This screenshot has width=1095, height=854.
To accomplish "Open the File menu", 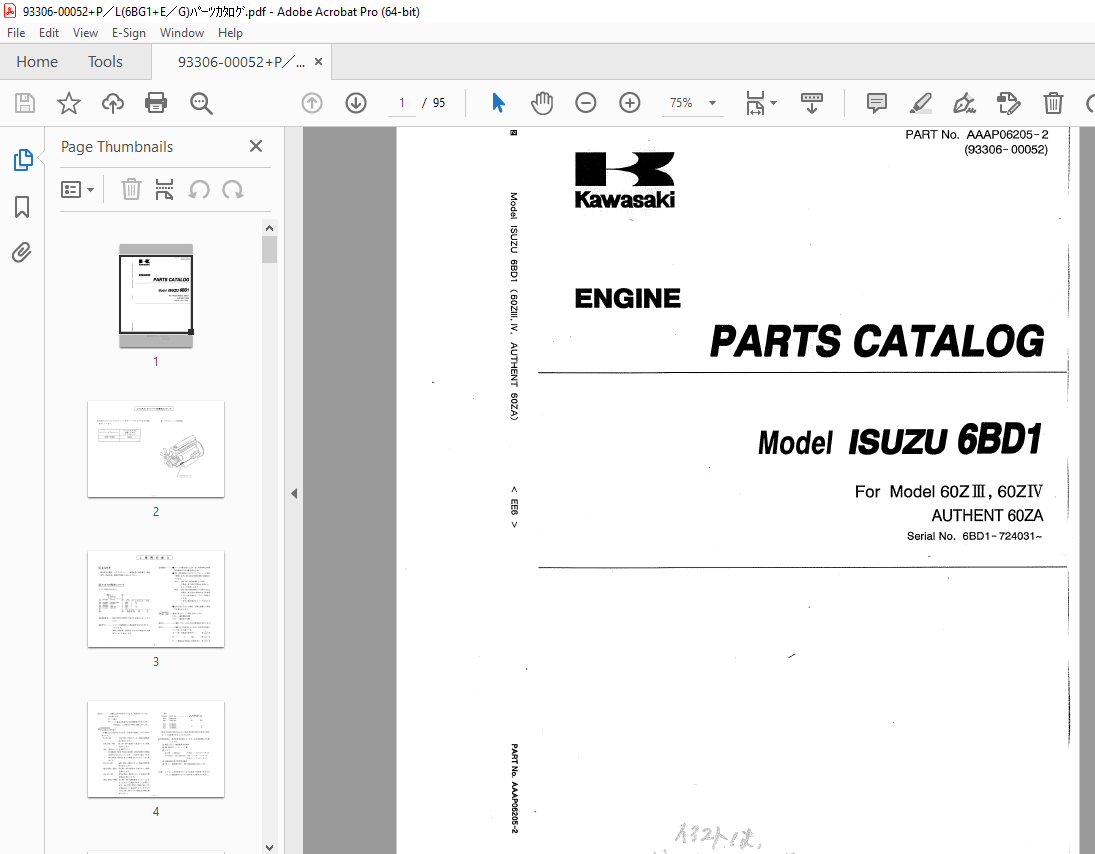I will [16, 33].
